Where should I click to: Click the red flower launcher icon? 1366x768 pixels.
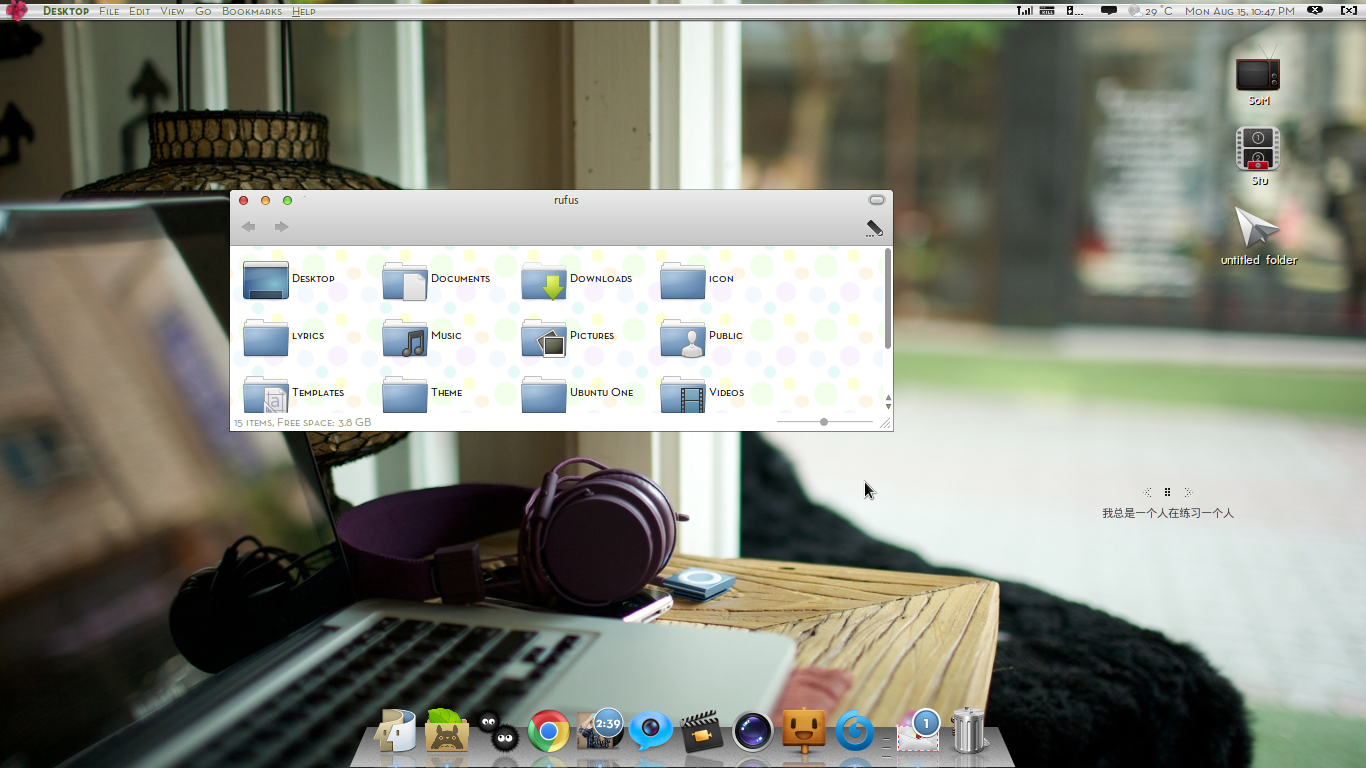pyautogui.click(x=17, y=11)
